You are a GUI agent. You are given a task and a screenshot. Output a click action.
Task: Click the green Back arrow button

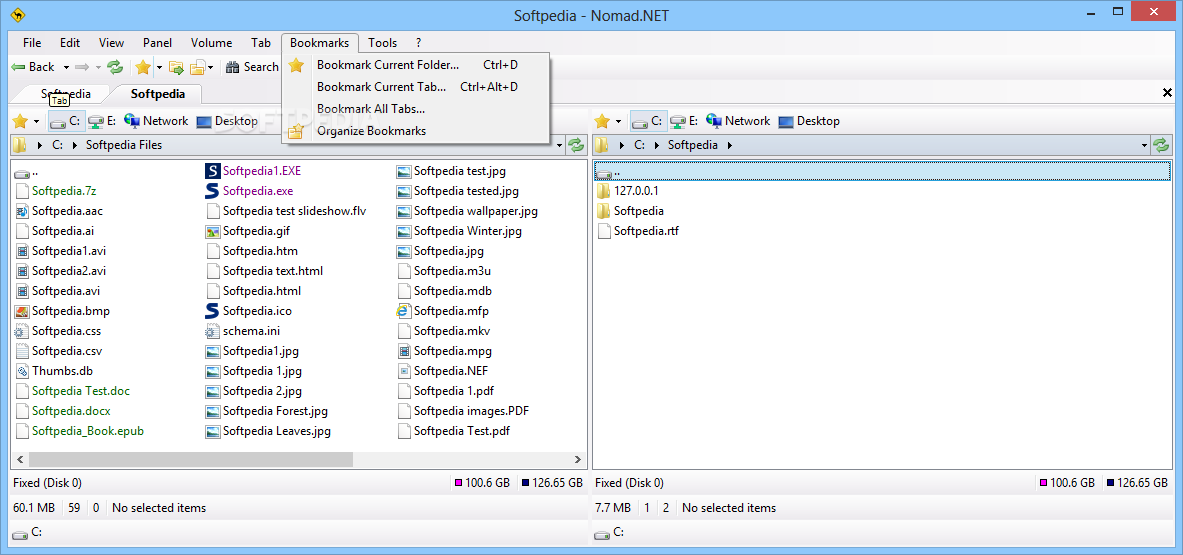point(32,67)
